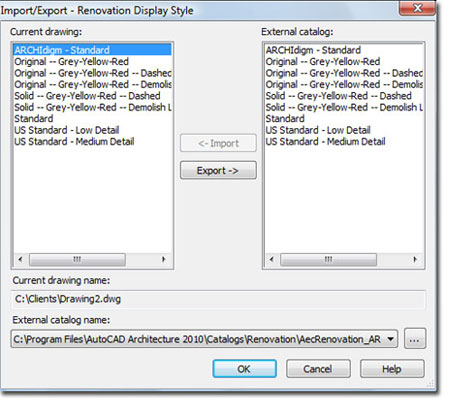Choose Standard in the External catalog list

[285, 119]
